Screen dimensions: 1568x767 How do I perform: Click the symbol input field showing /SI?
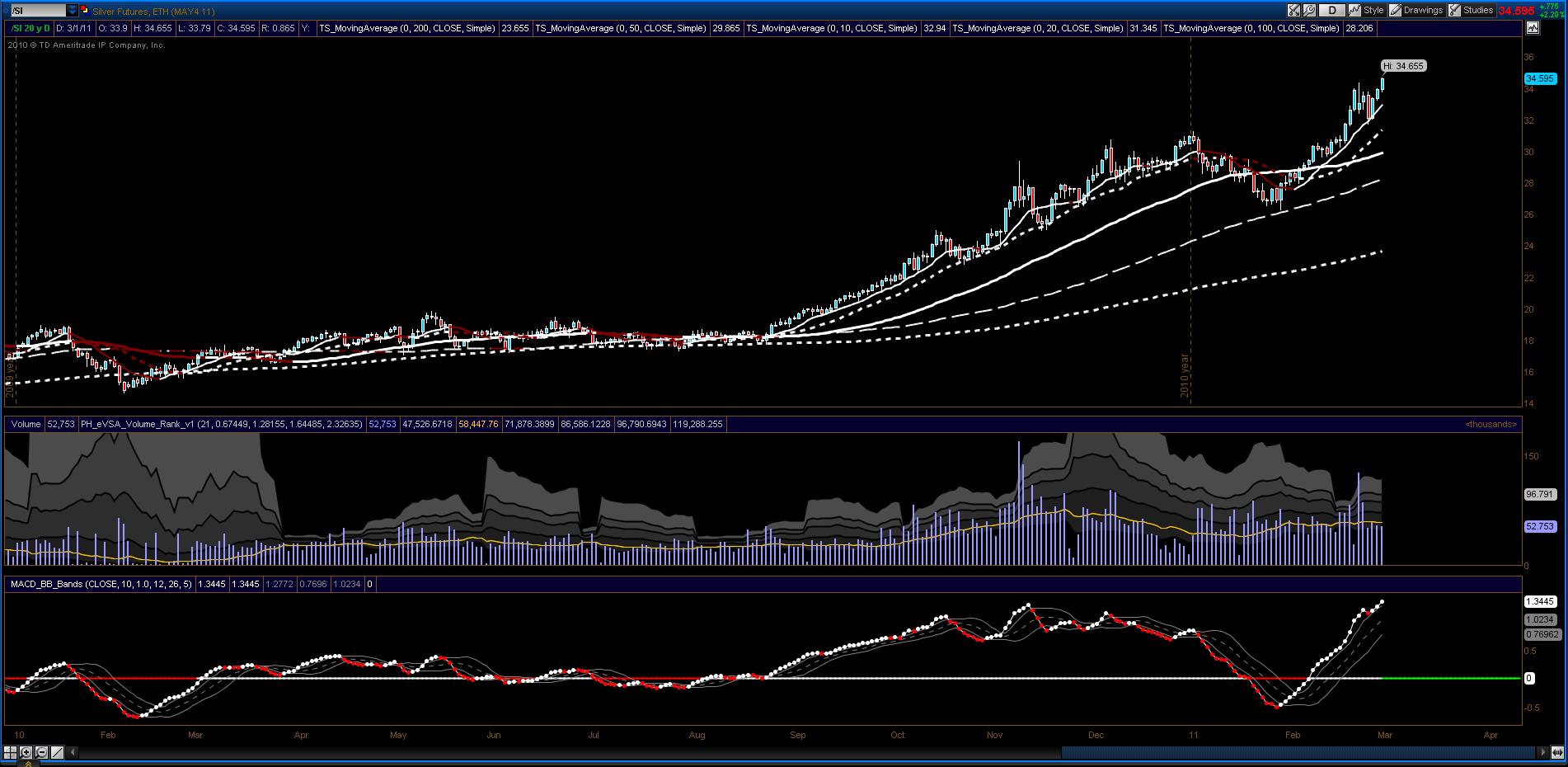coord(38,11)
